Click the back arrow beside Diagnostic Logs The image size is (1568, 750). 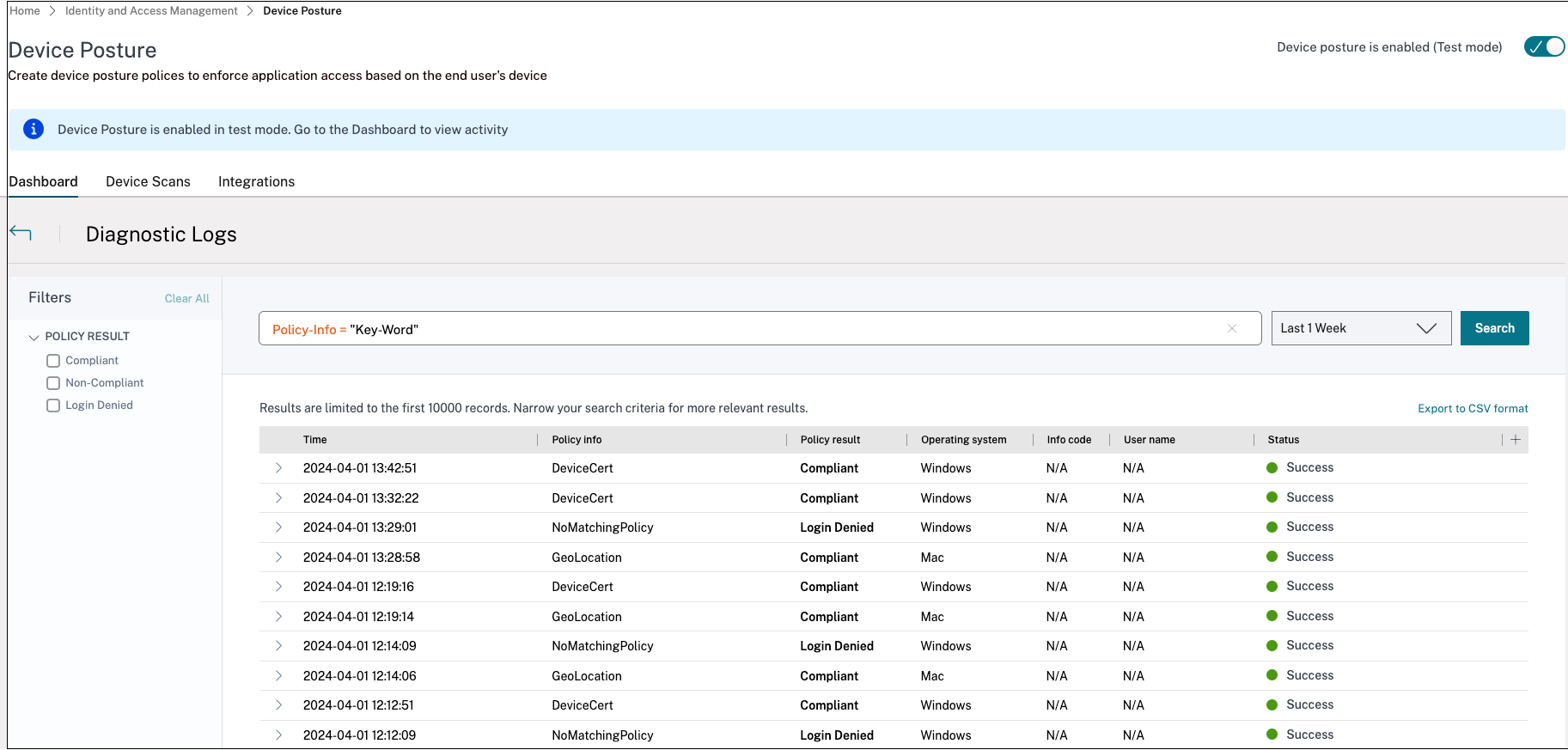point(21,233)
